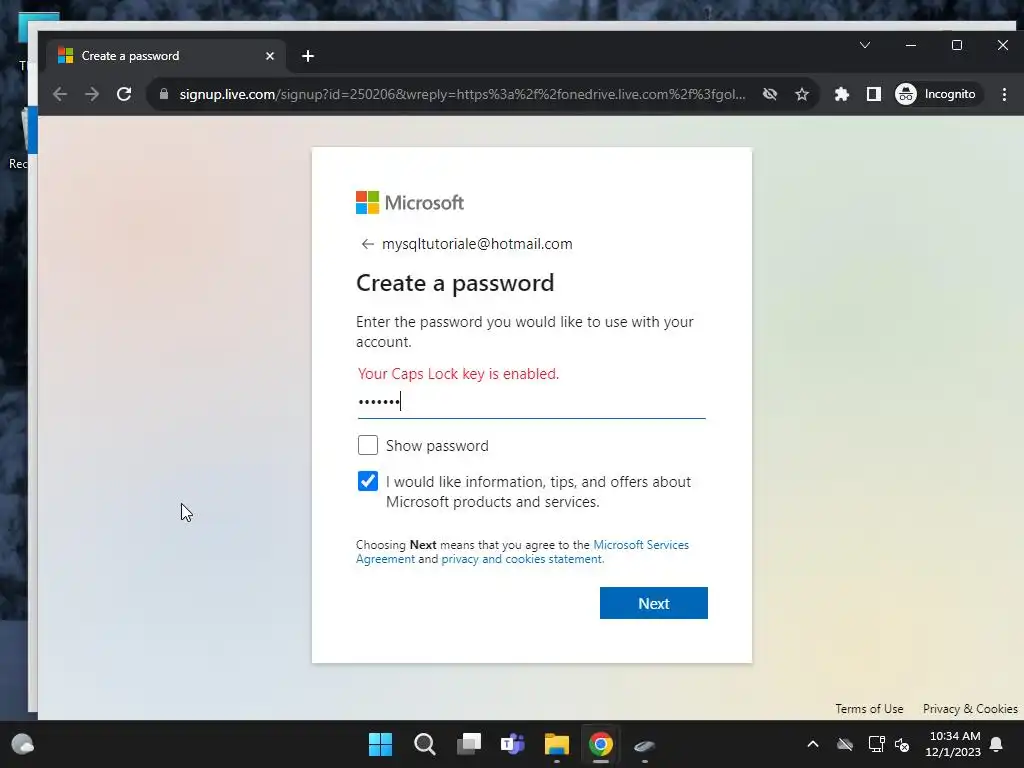Viewport: 1024px width, 768px height.
Task: Open the Extensions puzzle icon
Action: tap(842, 94)
